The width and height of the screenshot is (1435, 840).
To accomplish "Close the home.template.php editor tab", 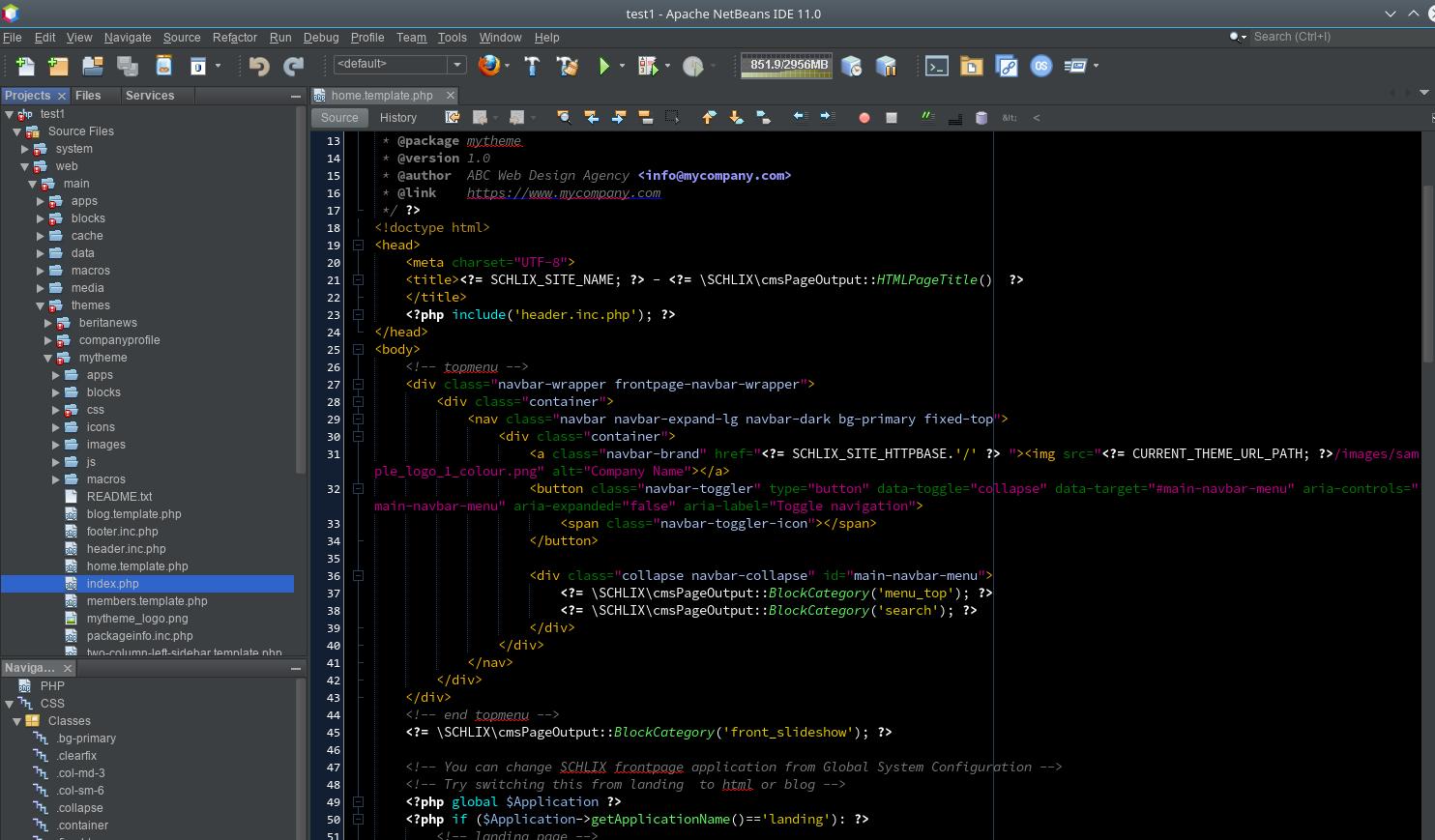I will pos(450,95).
